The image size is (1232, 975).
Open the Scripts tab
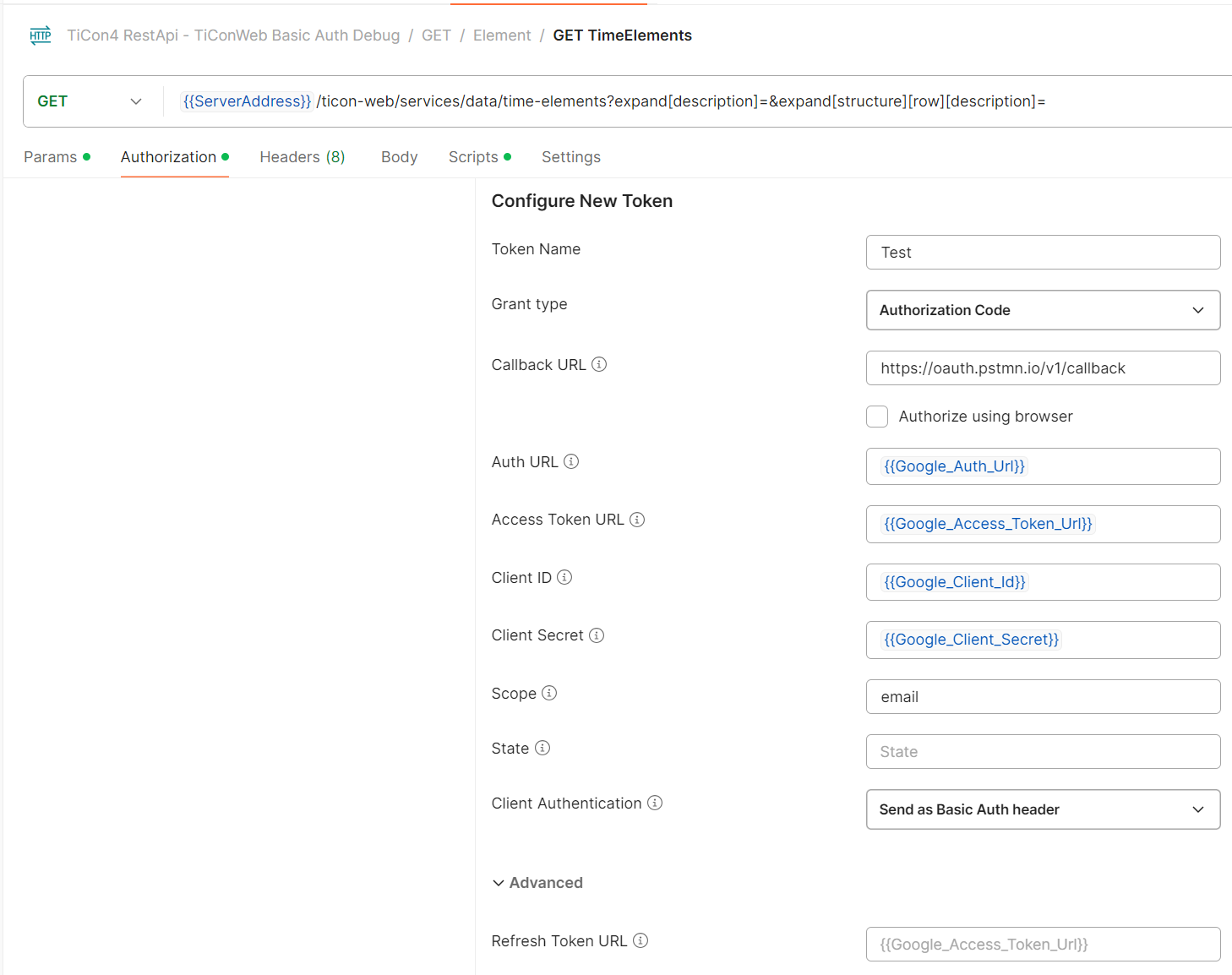tap(473, 157)
